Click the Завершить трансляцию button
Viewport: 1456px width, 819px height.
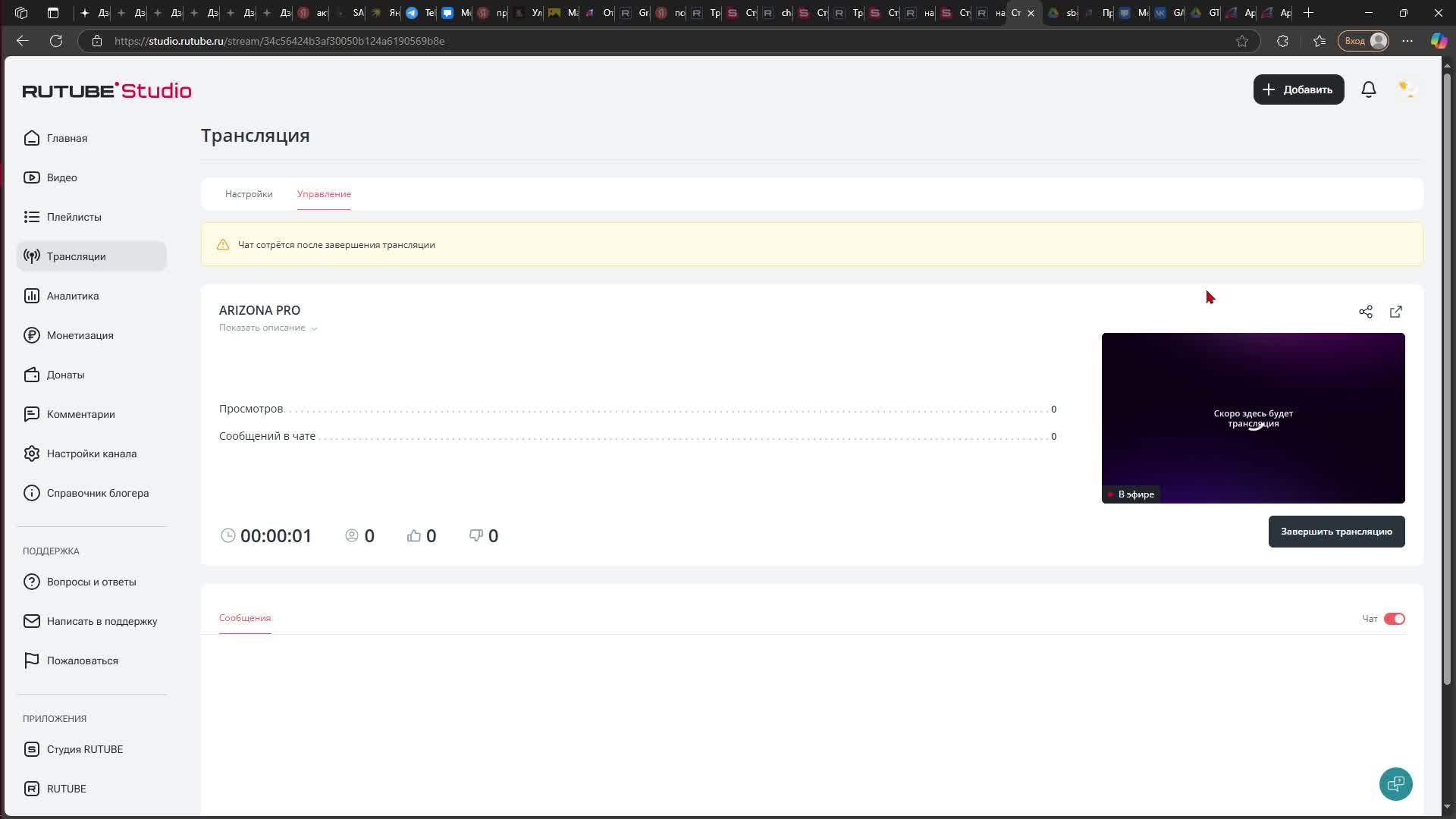pyautogui.click(x=1336, y=532)
